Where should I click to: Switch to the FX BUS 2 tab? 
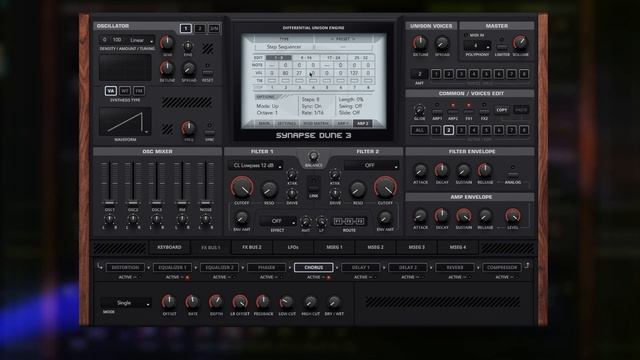click(252, 247)
